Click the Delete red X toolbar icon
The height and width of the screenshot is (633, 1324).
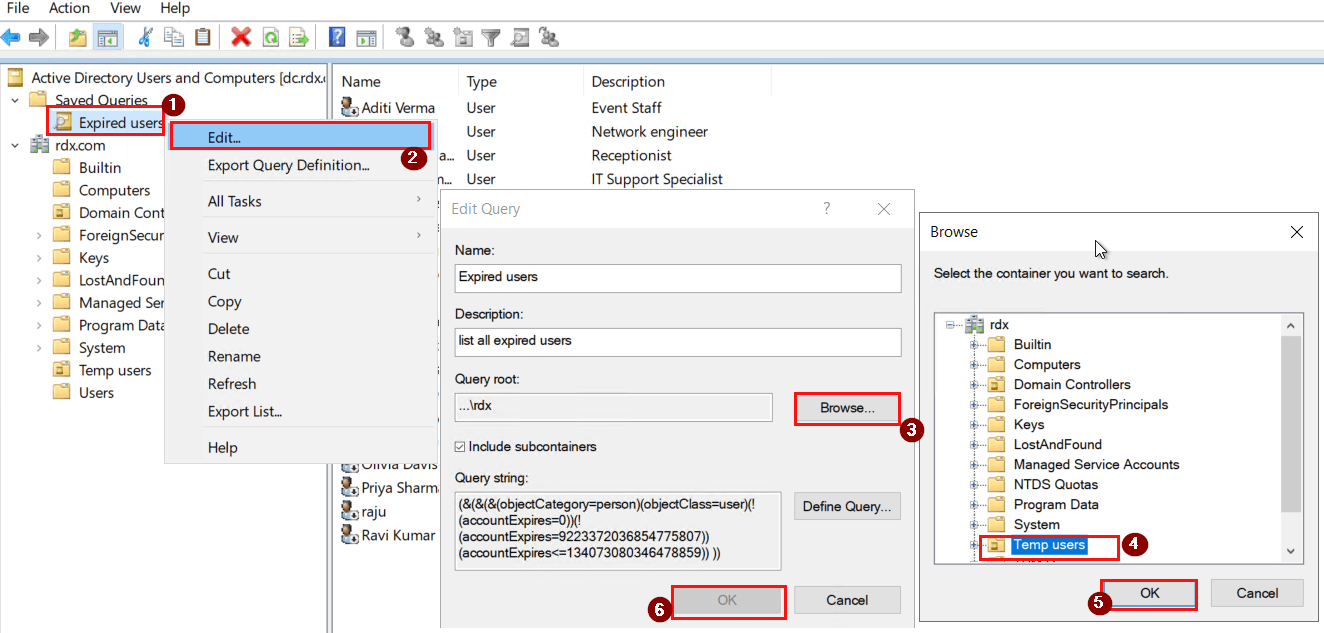[x=239, y=37]
